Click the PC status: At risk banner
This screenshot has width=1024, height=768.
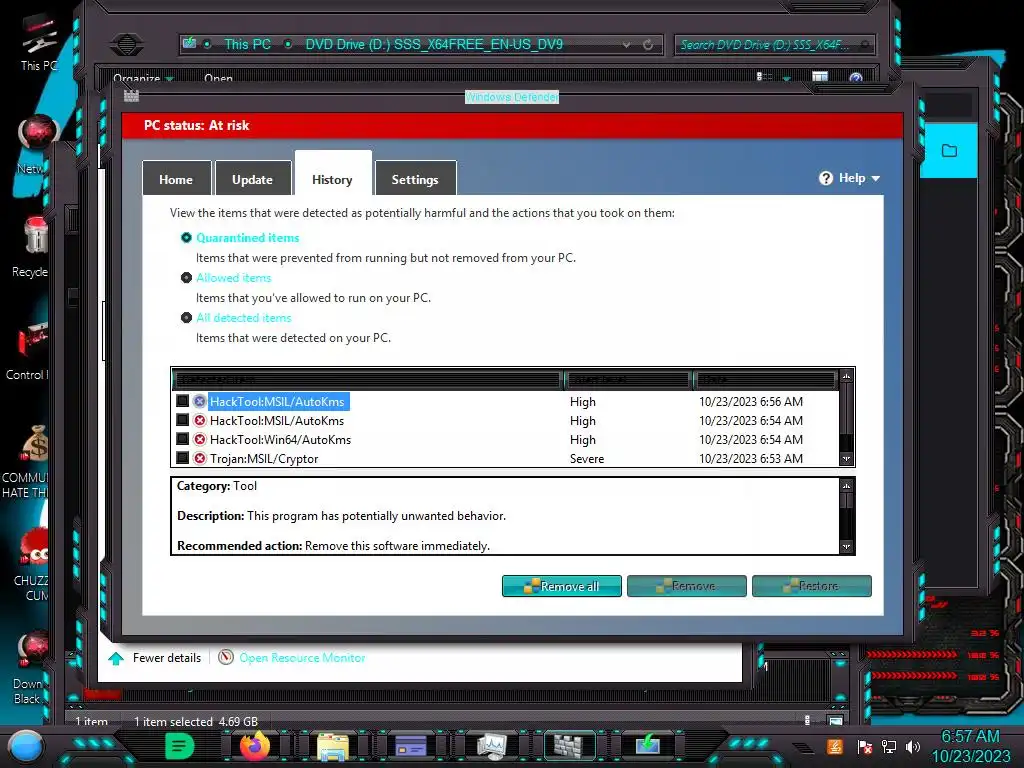(513, 125)
